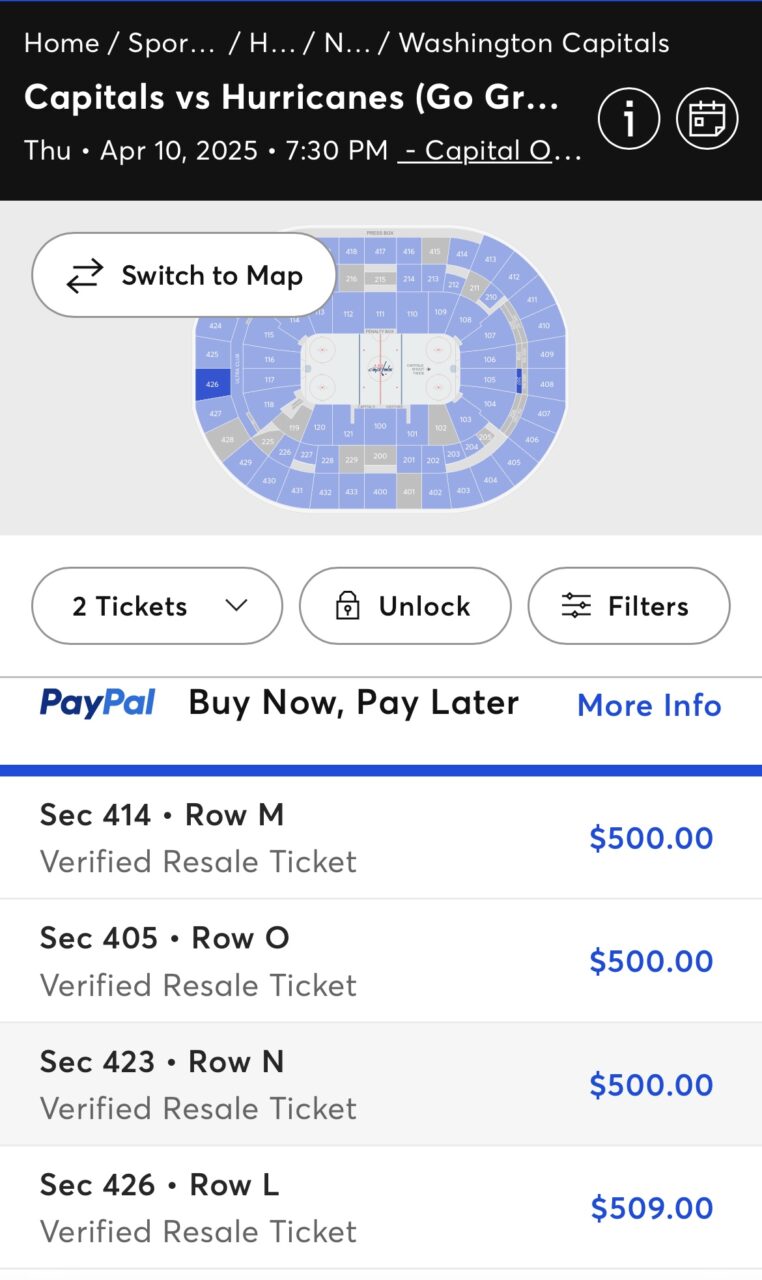Select section 414 on the arena map
The width and height of the screenshot is (762, 1280).
click(x=461, y=255)
